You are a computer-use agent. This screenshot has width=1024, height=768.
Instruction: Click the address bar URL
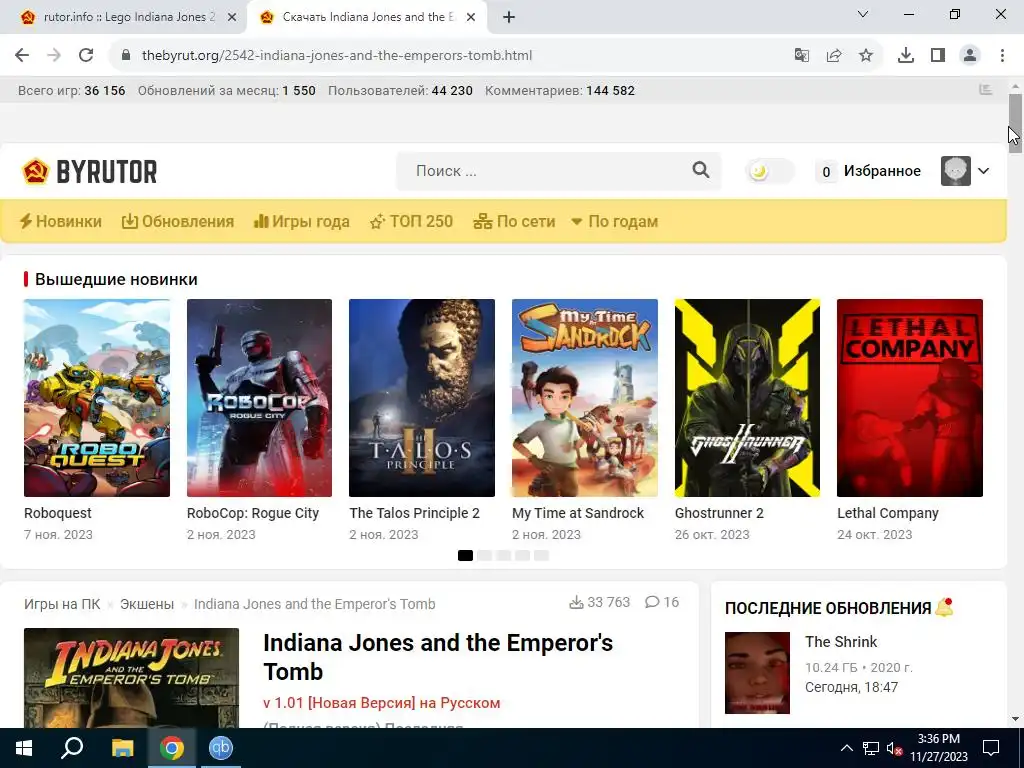coord(337,56)
